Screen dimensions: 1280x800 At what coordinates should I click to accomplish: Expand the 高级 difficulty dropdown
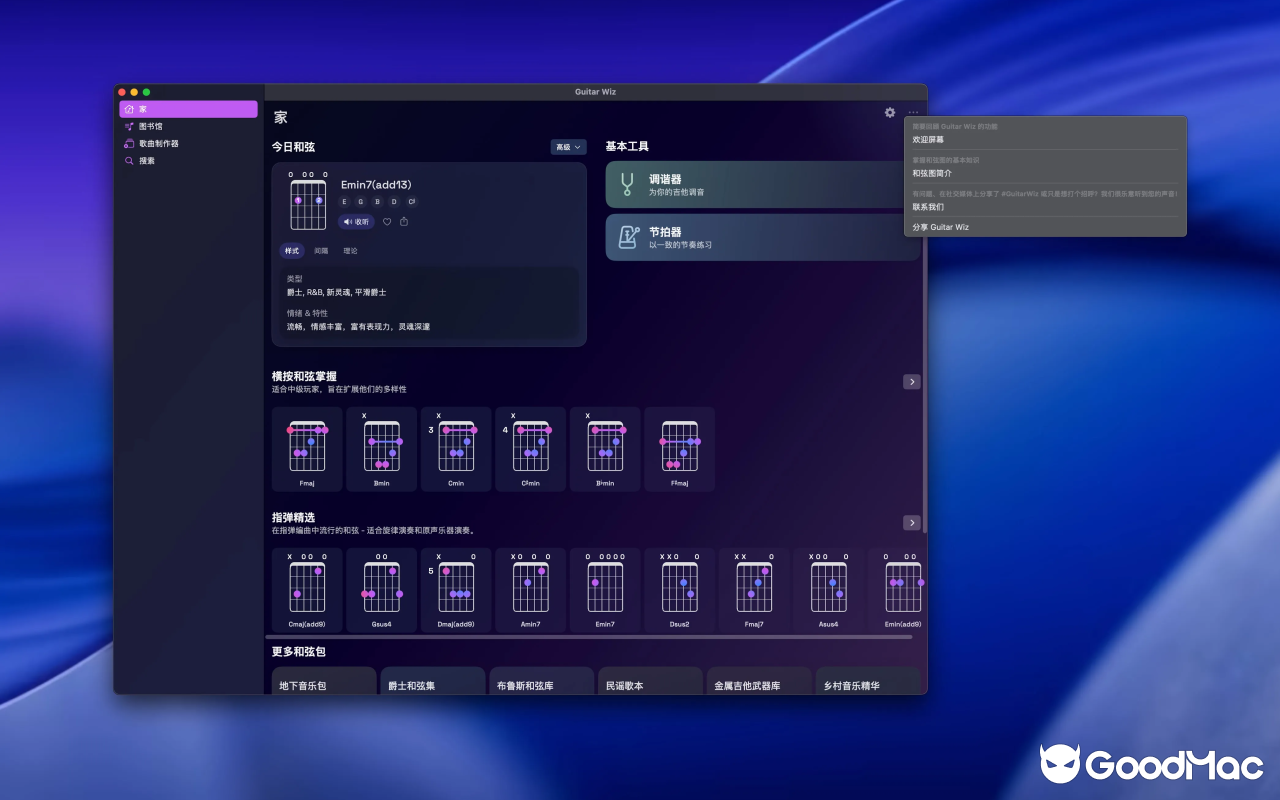[x=568, y=147]
